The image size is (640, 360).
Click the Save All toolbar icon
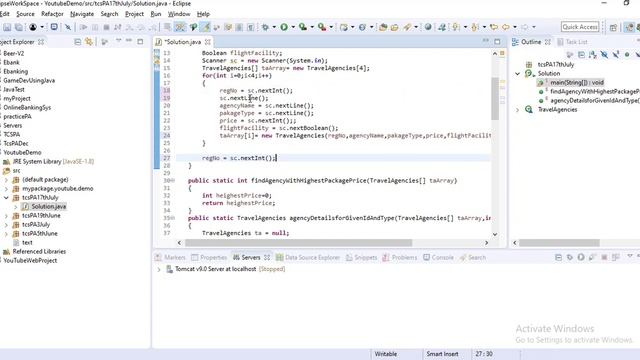[x=19, y=27]
